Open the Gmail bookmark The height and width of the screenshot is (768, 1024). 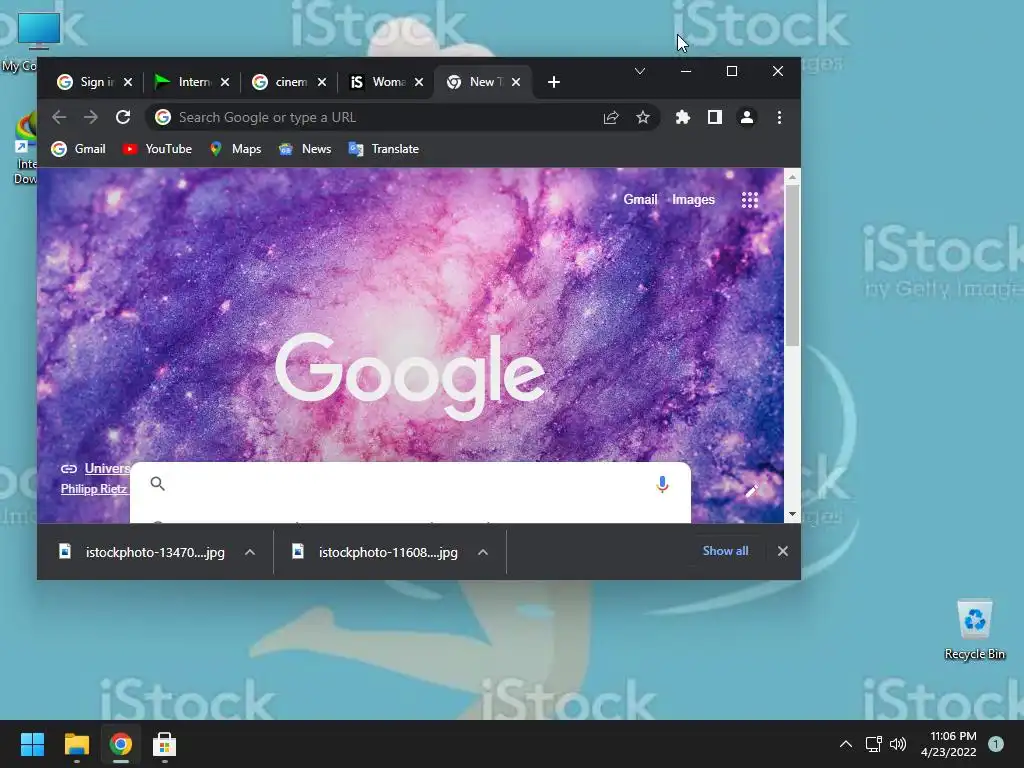(78, 149)
